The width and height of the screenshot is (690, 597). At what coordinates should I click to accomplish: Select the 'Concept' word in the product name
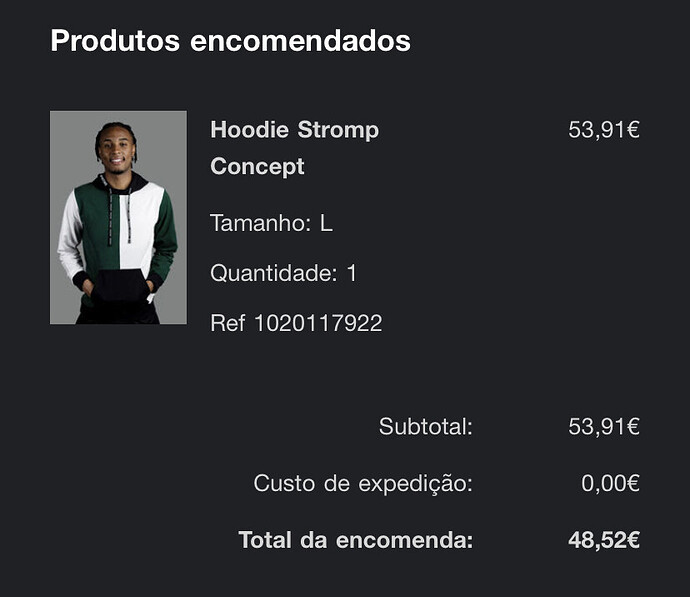[x=257, y=166]
